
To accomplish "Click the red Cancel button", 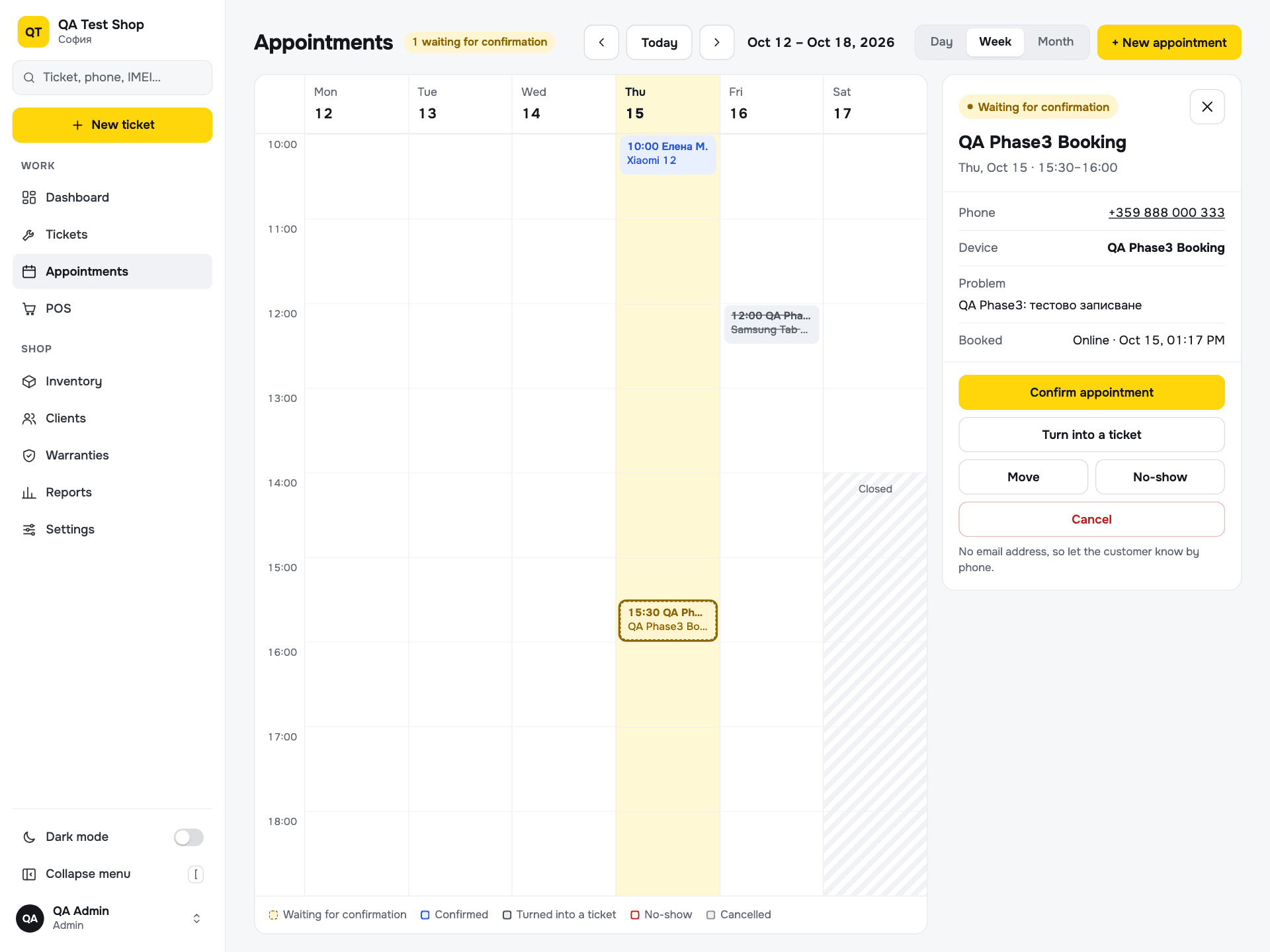I will tap(1091, 519).
